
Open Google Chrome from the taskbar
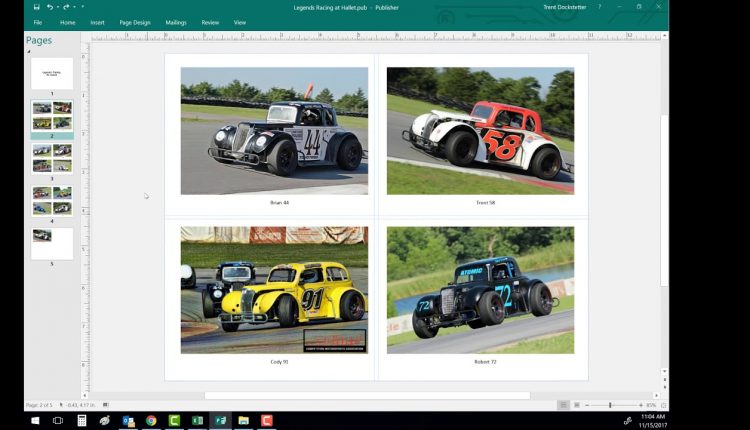(151, 420)
